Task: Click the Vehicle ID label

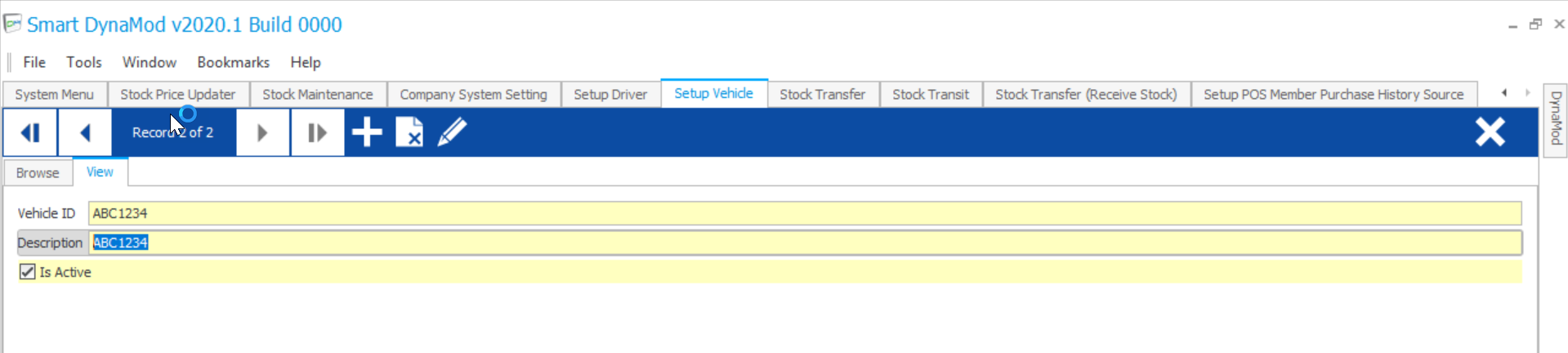Action: click(47, 213)
